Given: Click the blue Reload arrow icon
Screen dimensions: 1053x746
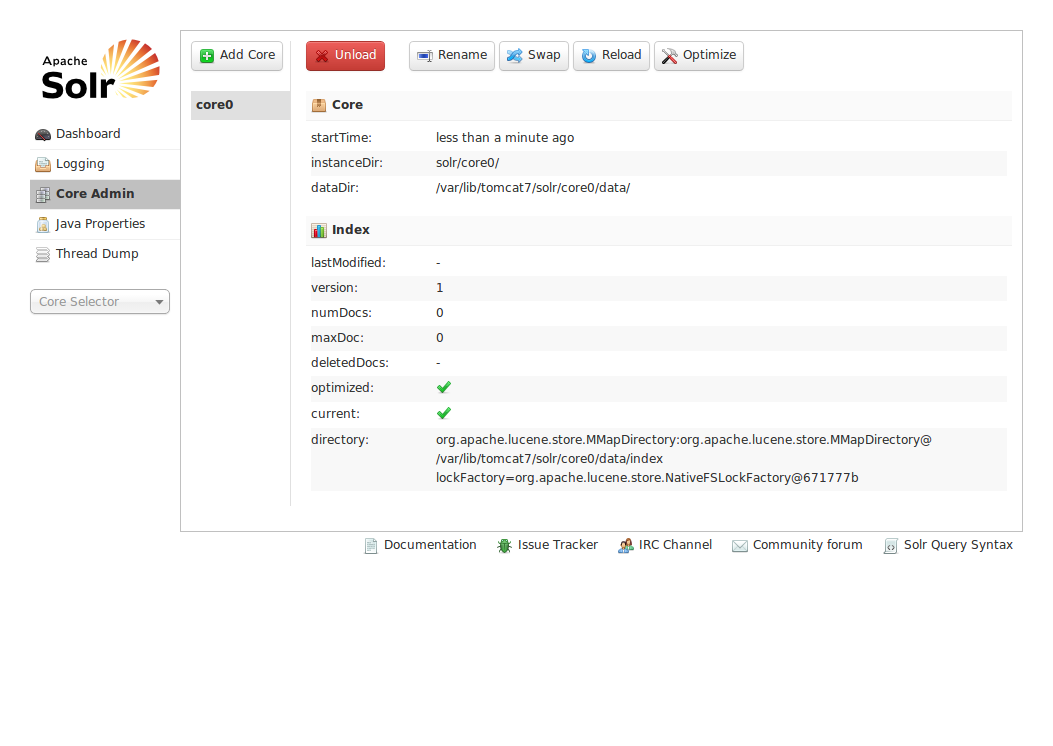Looking at the screenshot, I should click(588, 56).
